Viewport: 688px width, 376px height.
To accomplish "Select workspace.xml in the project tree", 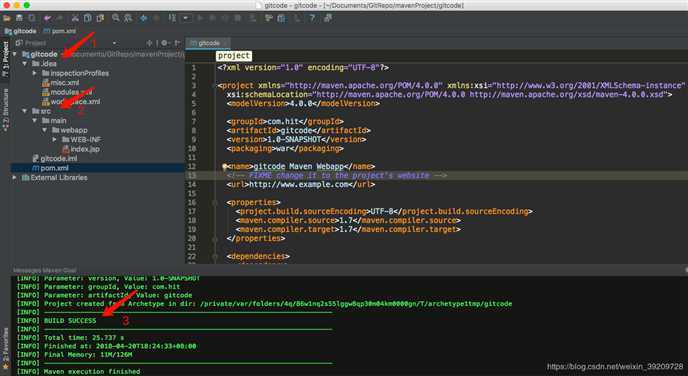I will pyautogui.click(x=75, y=102).
